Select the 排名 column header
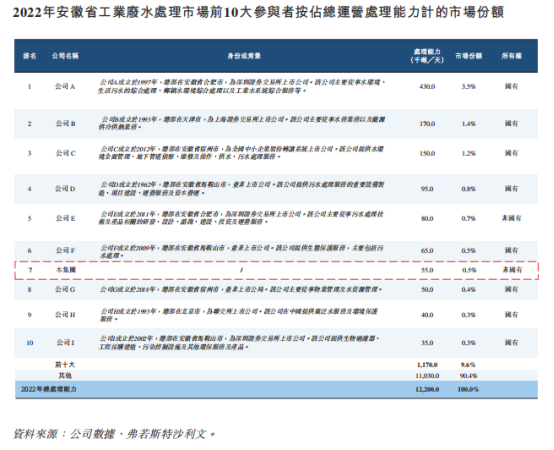 [x=29, y=56]
